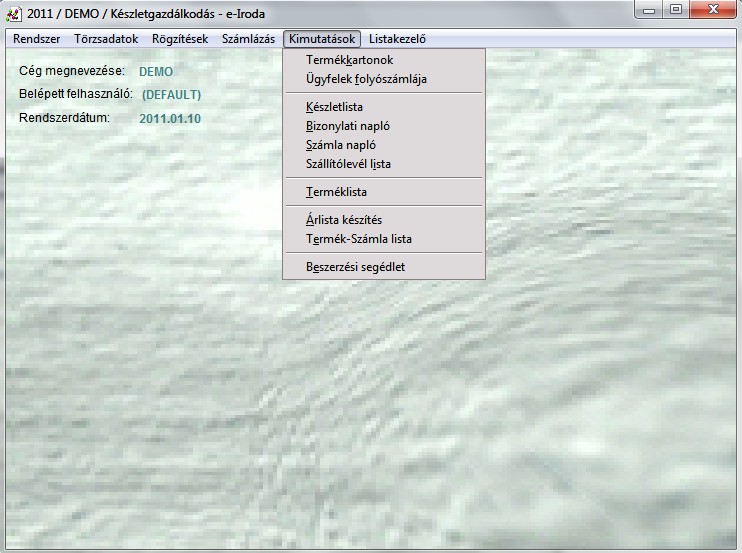This screenshot has width=742, height=553.
Task: Open Számla napló from the dropdown
Action: click(341, 145)
